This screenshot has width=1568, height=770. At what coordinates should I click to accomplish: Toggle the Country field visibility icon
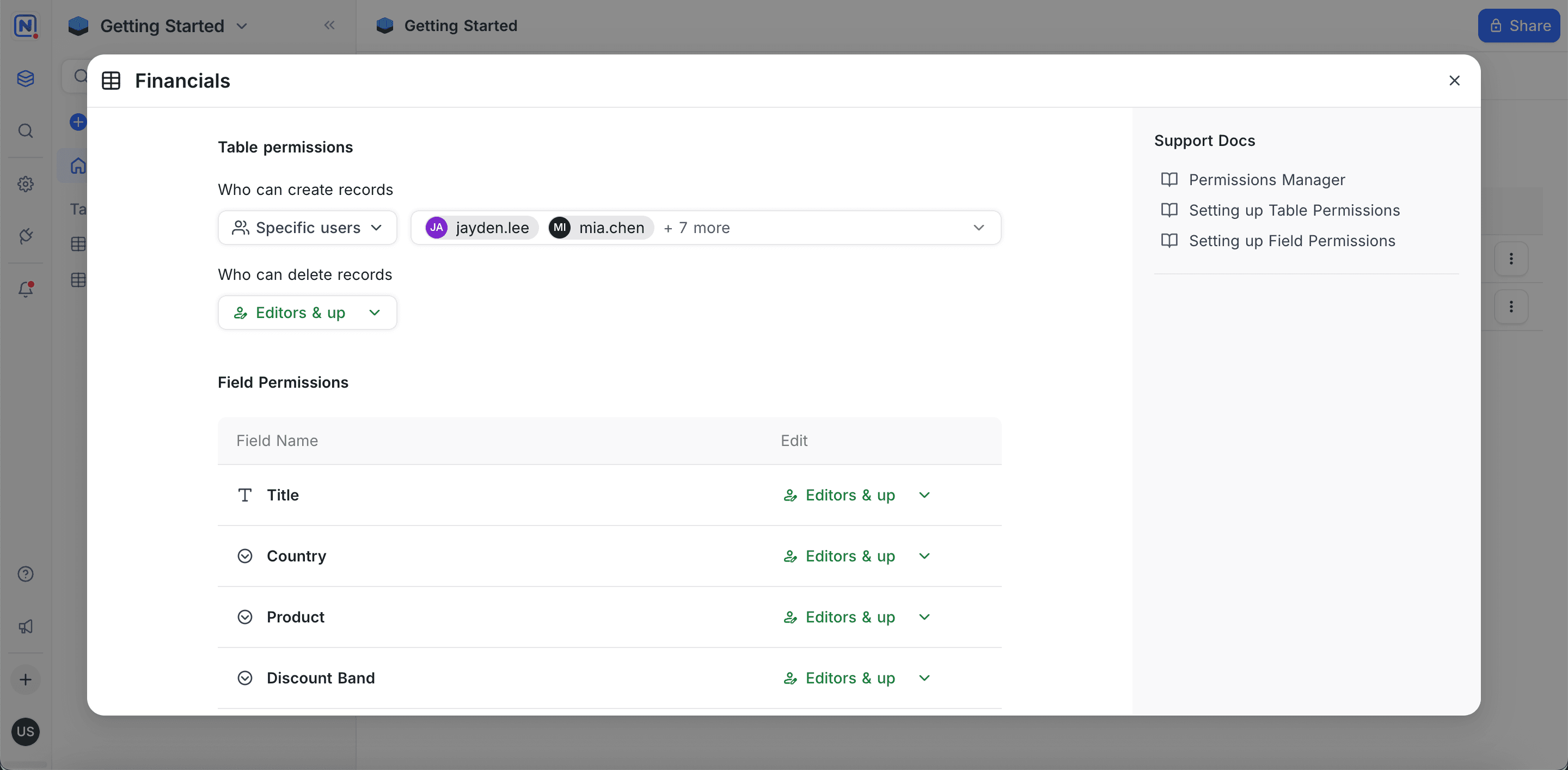click(x=244, y=556)
